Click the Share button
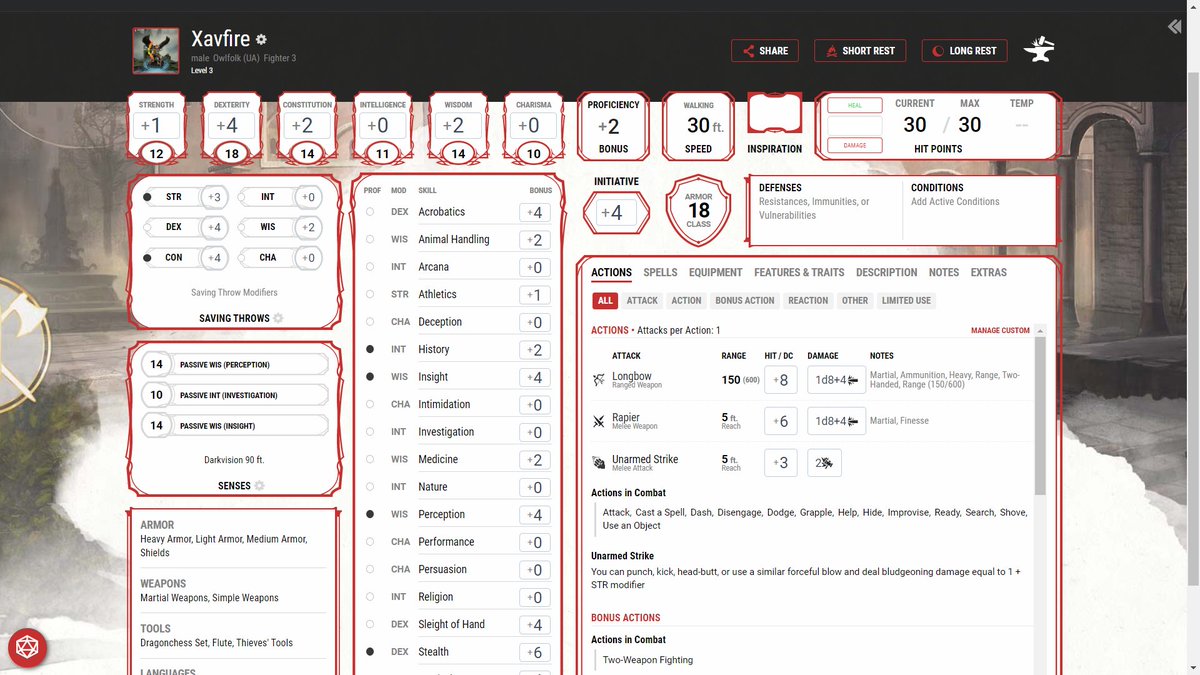Screen dimensions: 1200x675 765,51
